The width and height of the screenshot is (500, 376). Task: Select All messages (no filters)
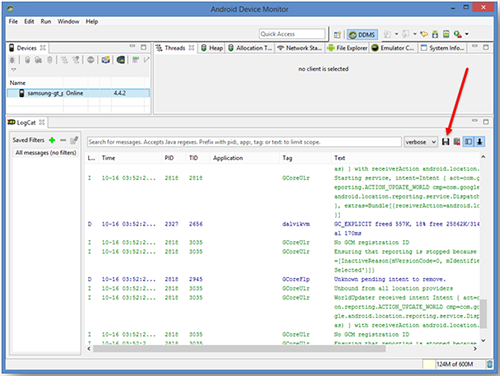click(x=46, y=153)
